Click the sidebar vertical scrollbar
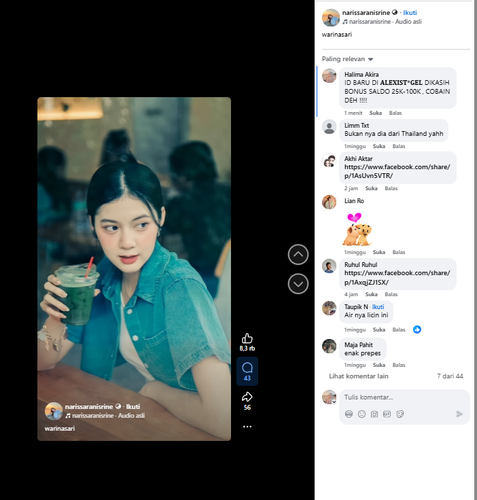 point(475,250)
